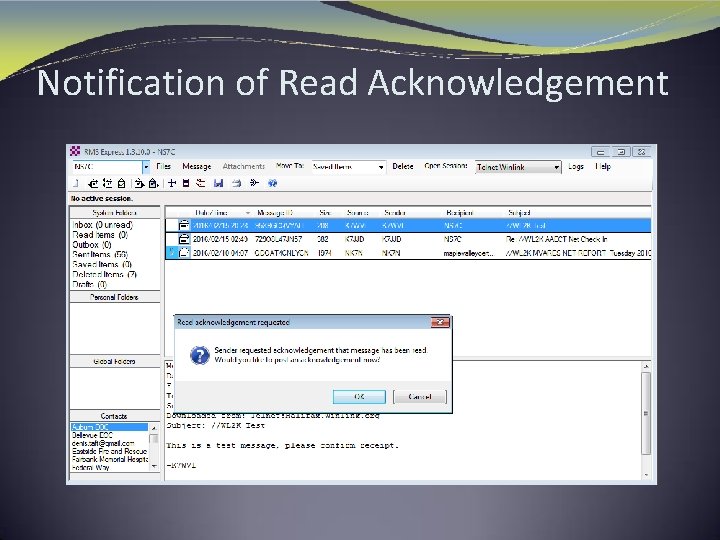This screenshot has width=720, height=540.
Task: Click the printer icon in the toolbar
Action: click(x=236, y=183)
